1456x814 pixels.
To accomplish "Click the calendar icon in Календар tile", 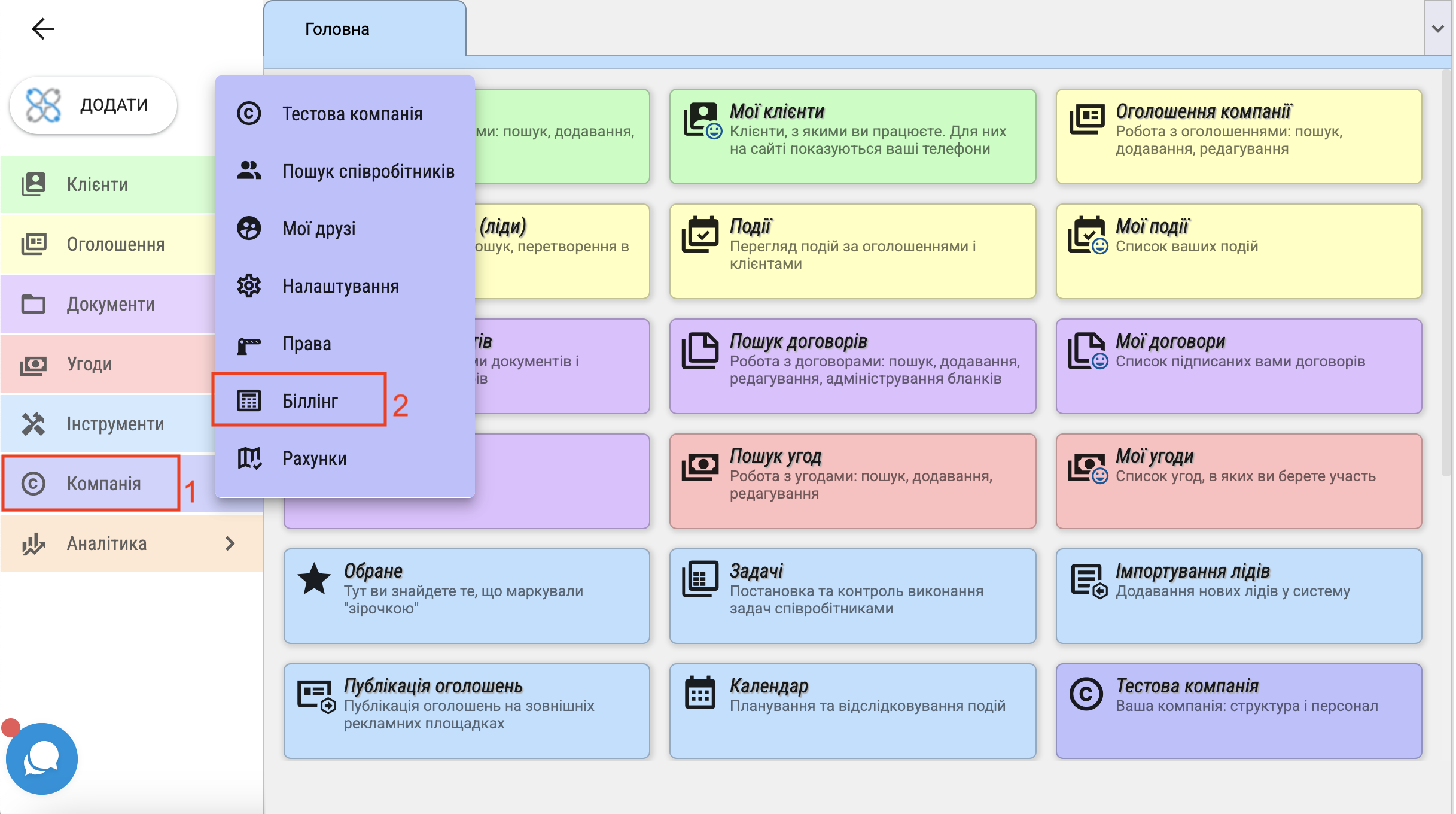I will click(x=699, y=694).
